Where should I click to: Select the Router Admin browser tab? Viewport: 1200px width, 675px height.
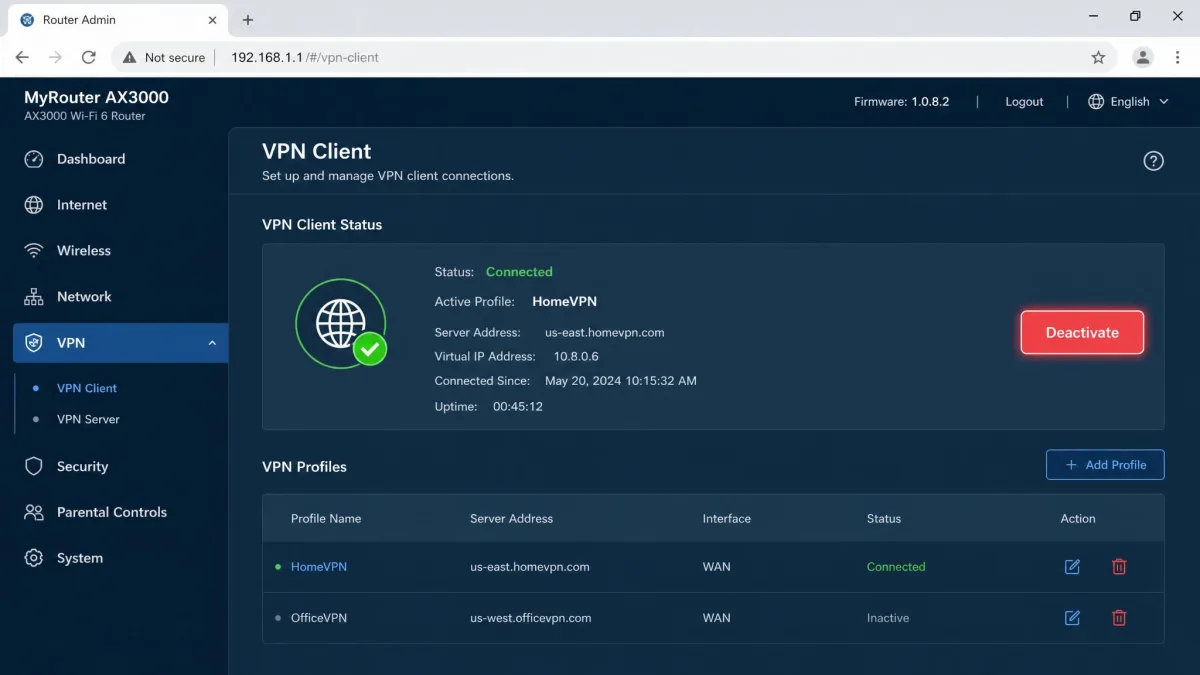tap(118, 20)
